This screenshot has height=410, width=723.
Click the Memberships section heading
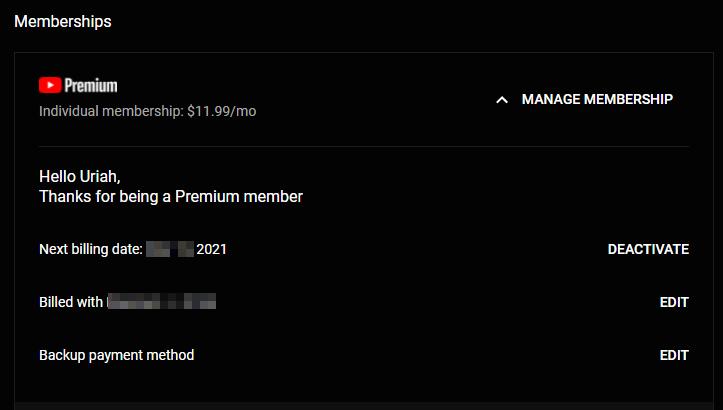tap(63, 22)
